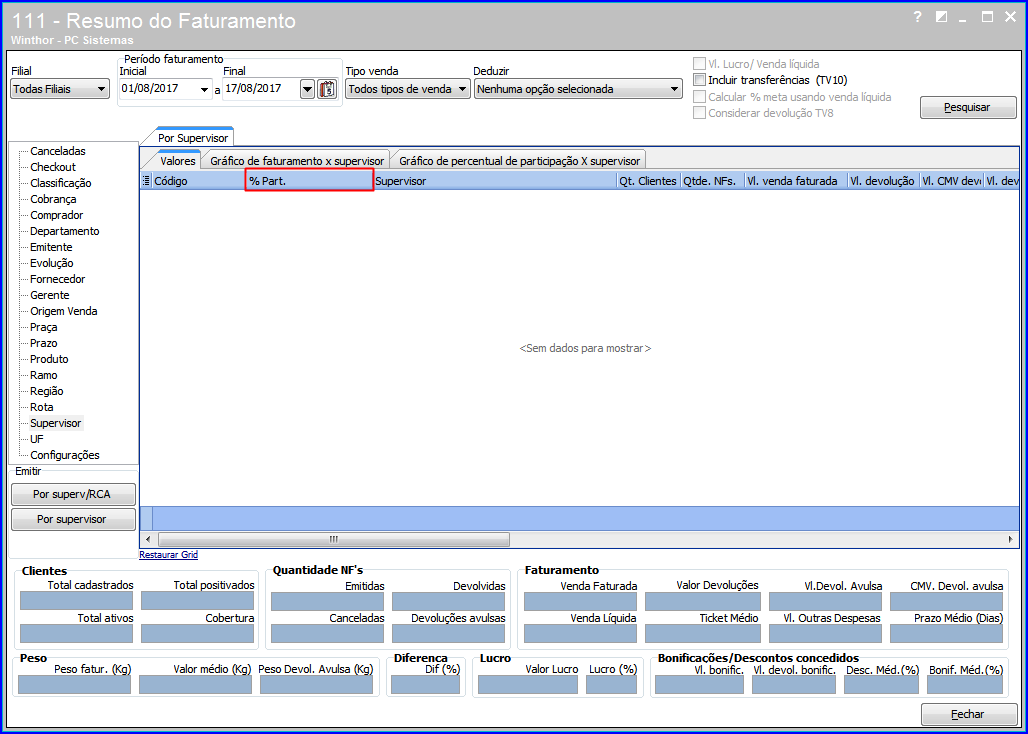Click the help question mark in title bar

(918, 18)
